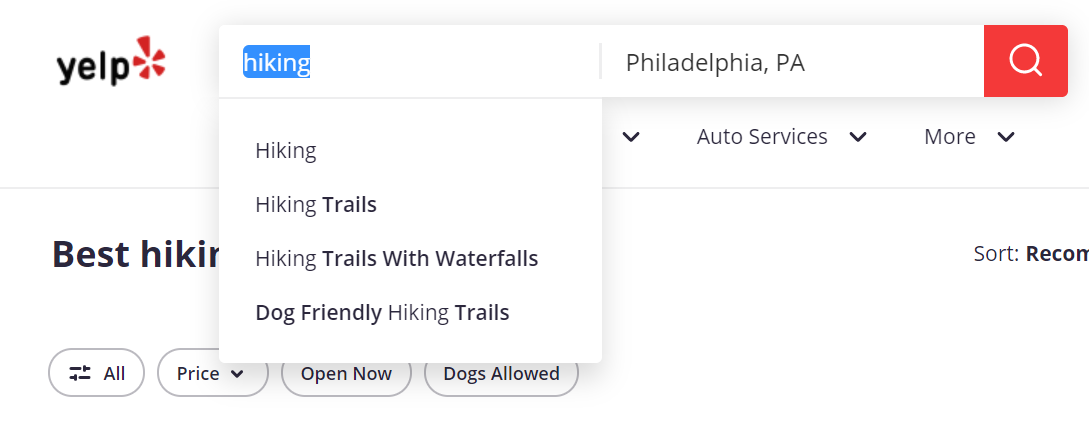Viewport: 1089px width, 424px height.
Task: Open the Price filter dropdown
Action: pyautogui.click(x=213, y=373)
